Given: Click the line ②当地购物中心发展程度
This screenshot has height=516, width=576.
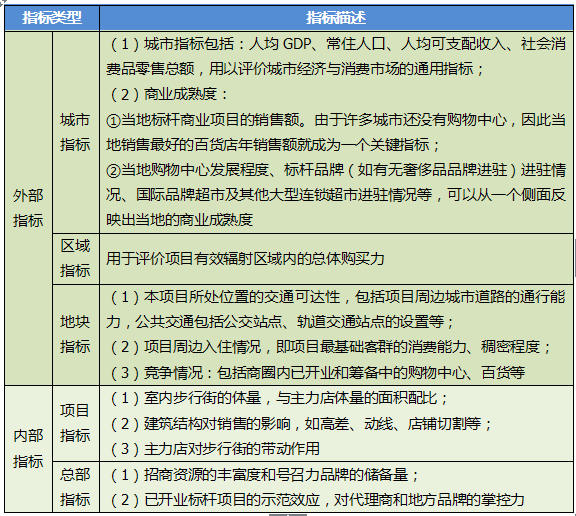Looking at the screenshot, I should tap(336, 170).
